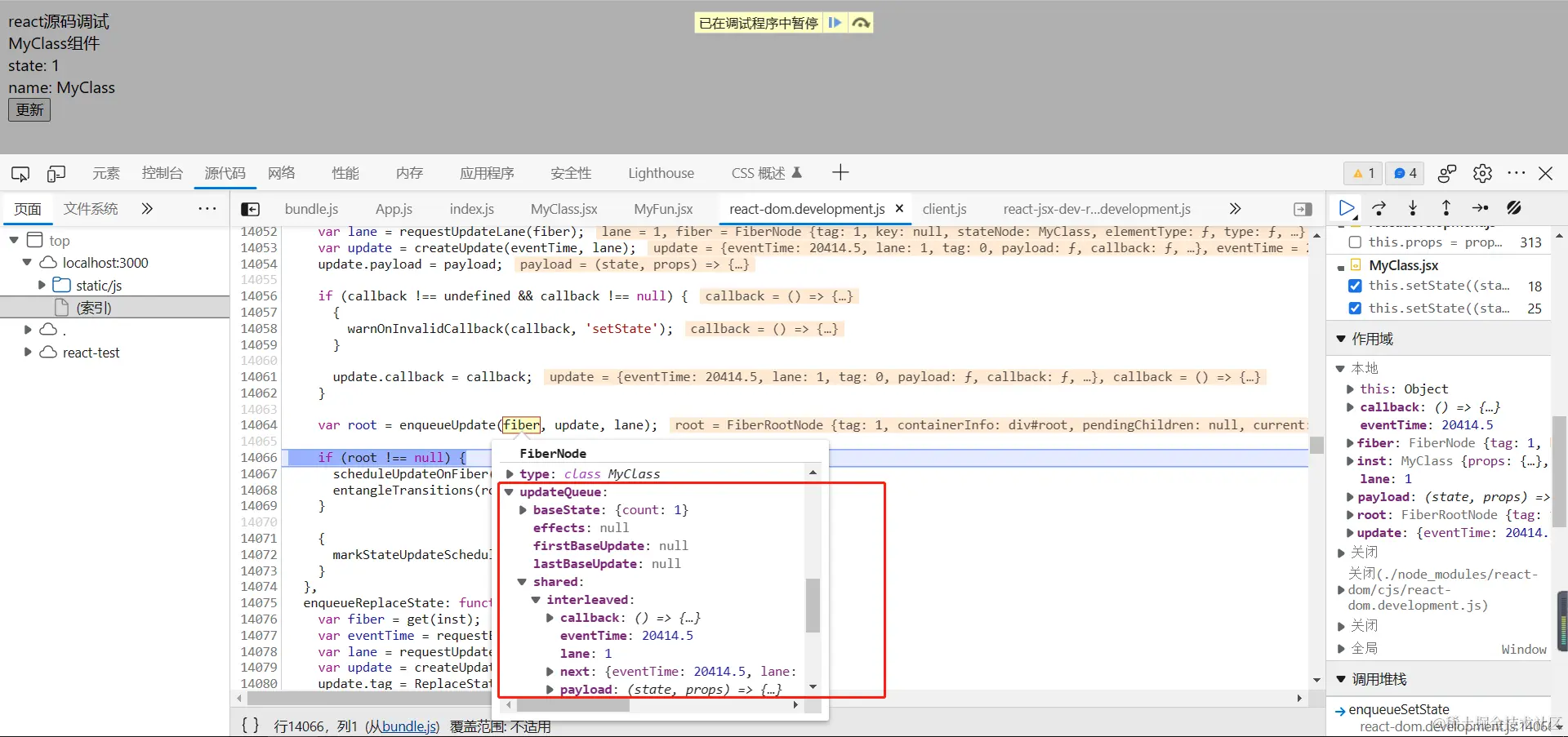This screenshot has height=737, width=1568.
Task: Open the feedback people icon
Action: point(1447,173)
